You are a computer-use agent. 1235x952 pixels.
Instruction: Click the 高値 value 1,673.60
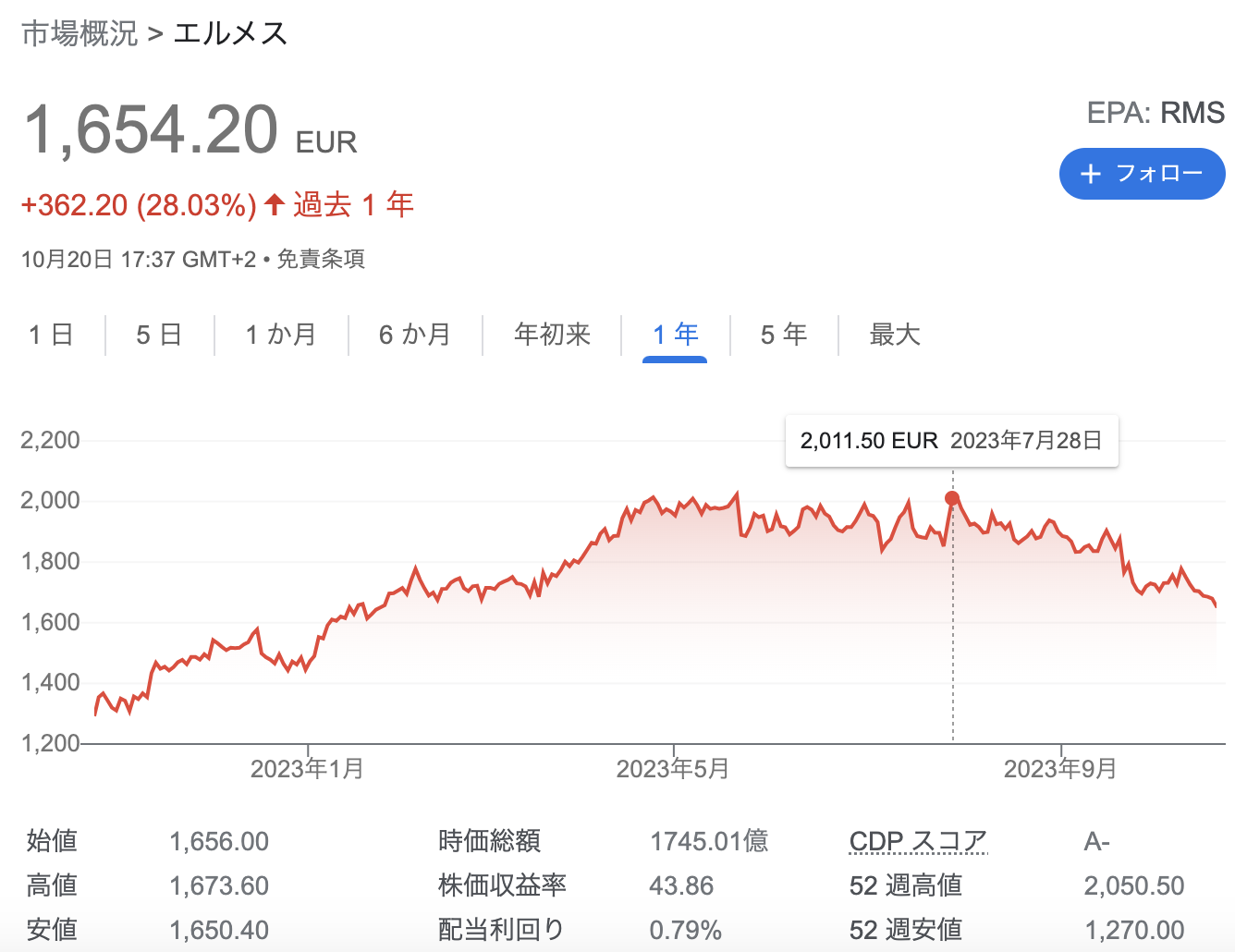(219, 885)
